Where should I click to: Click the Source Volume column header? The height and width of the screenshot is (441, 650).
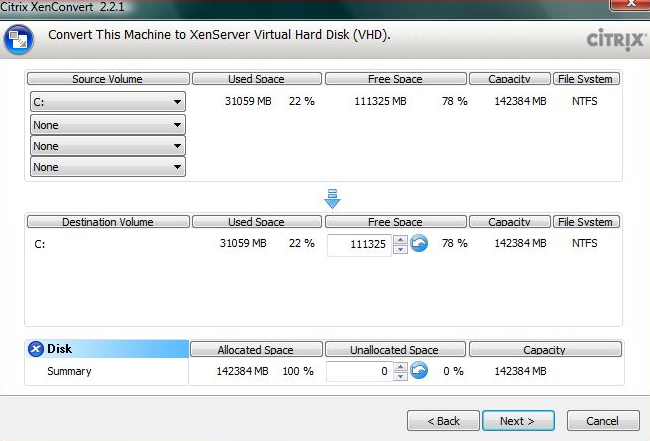107,79
